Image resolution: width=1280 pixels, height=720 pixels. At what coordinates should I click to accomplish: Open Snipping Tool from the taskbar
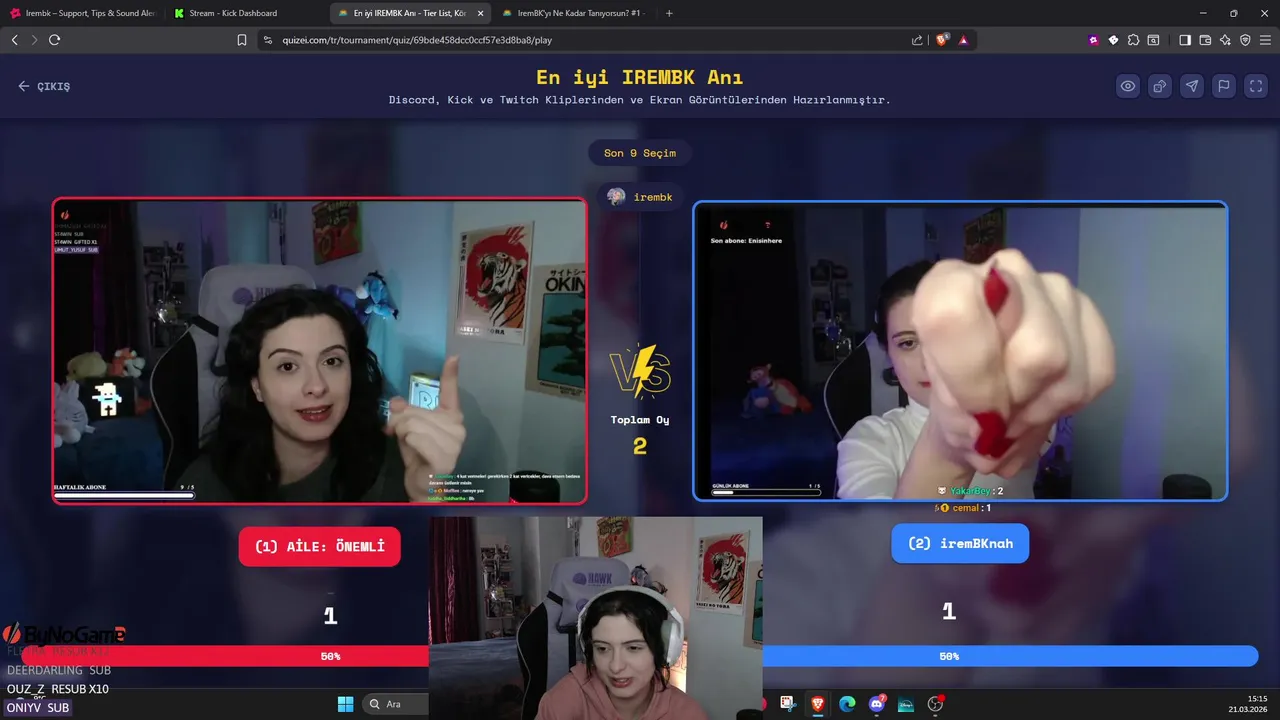point(788,704)
